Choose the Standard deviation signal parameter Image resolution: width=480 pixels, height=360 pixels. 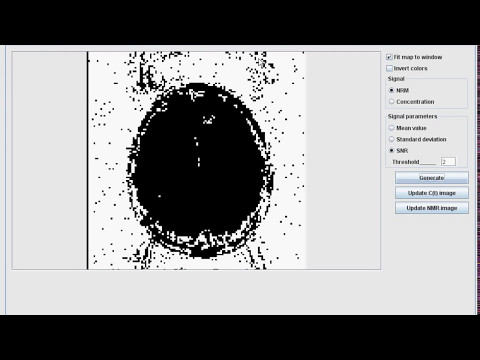(x=392, y=139)
